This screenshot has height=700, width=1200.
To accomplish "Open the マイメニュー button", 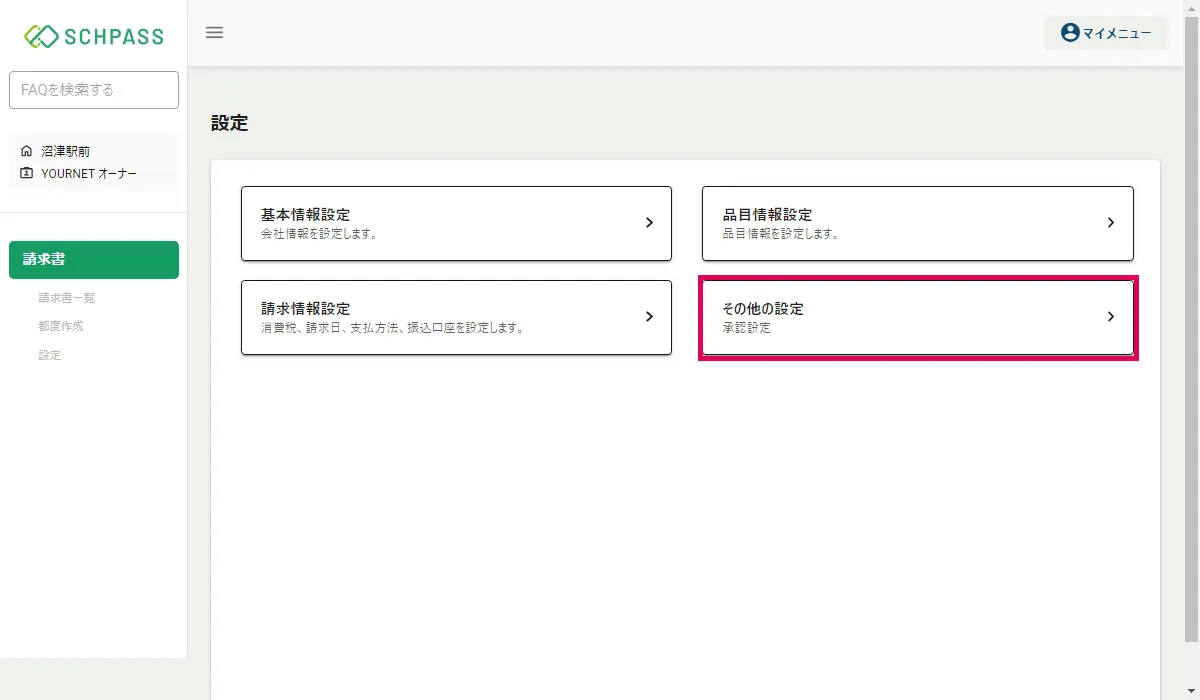I will click(1105, 33).
